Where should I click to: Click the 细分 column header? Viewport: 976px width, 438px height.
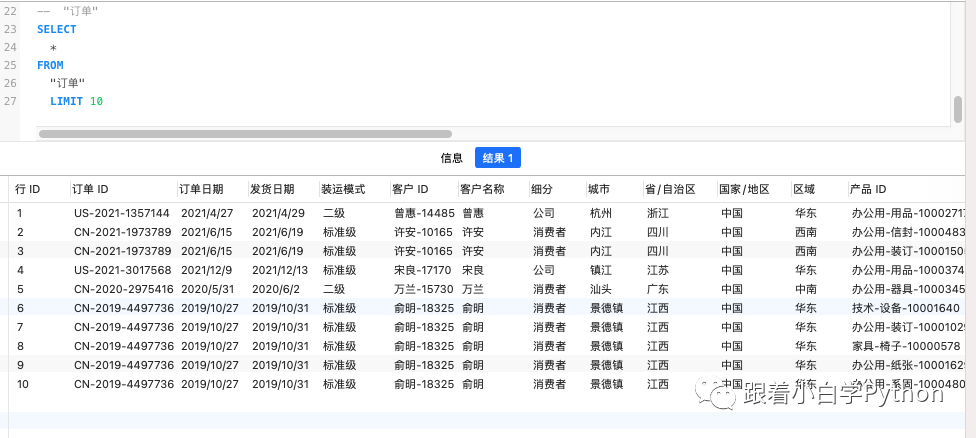pyautogui.click(x=542, y=189)
